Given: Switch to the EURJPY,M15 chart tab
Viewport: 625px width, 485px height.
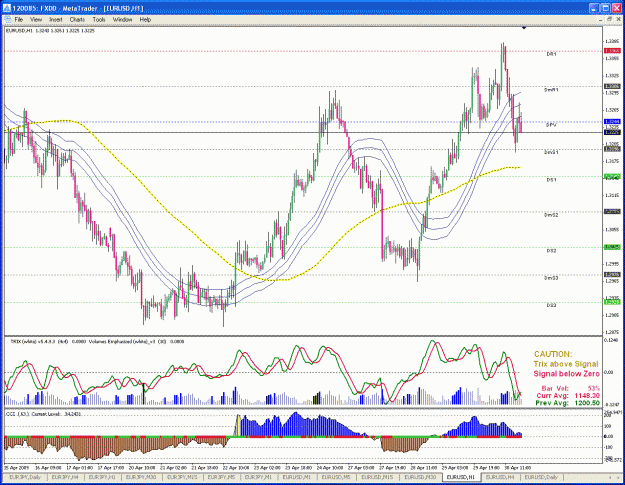Looking at the screenshot, I should pyautogui.click(x=182, y=477).
